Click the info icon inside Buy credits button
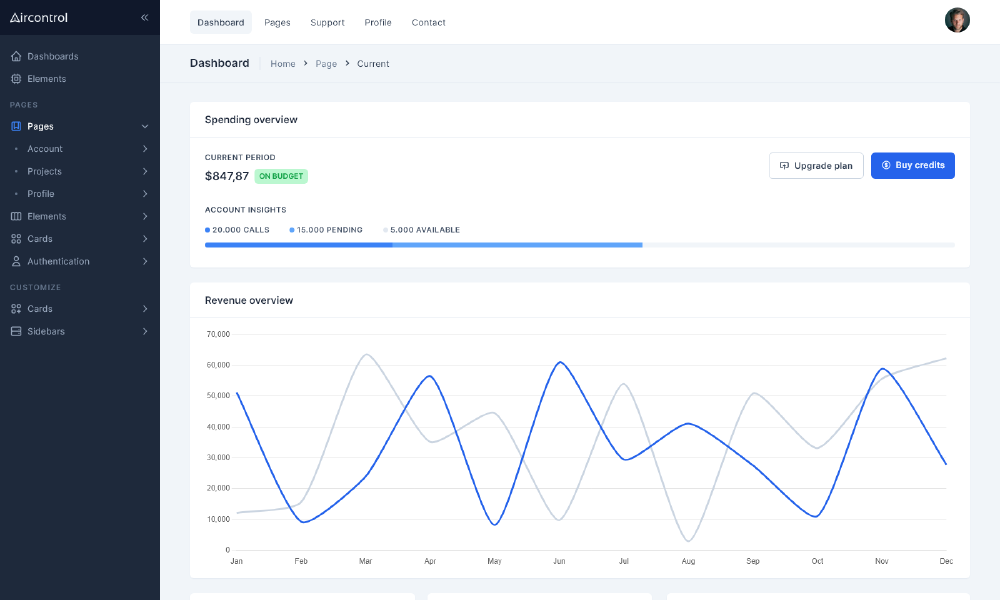This screenshot has height=600, width=1000. coord(885,165)
